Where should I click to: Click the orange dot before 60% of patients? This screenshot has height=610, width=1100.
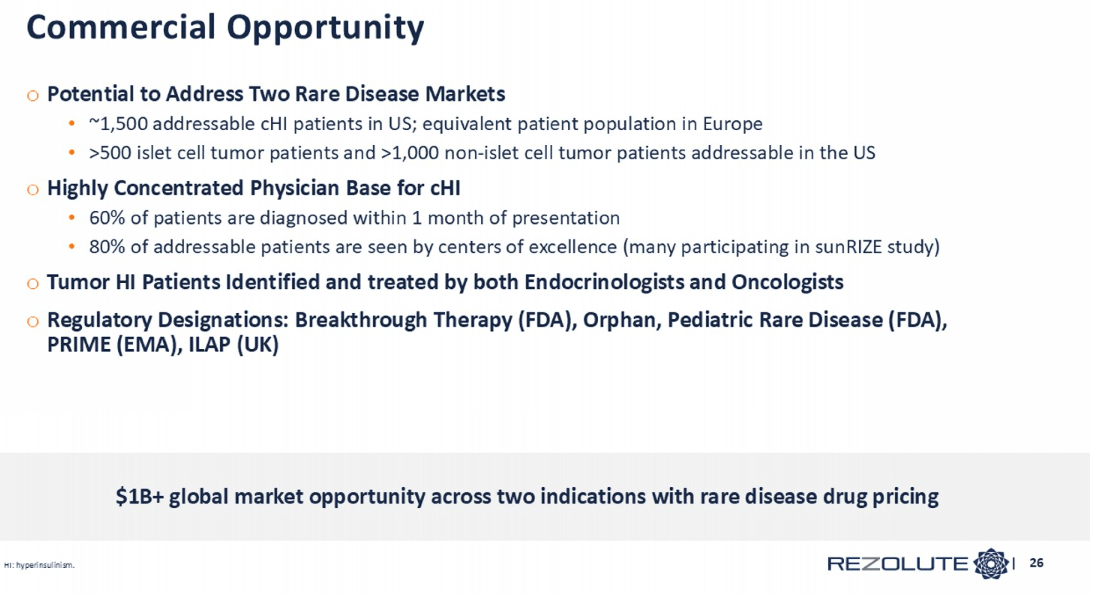(x=71, y=219)
